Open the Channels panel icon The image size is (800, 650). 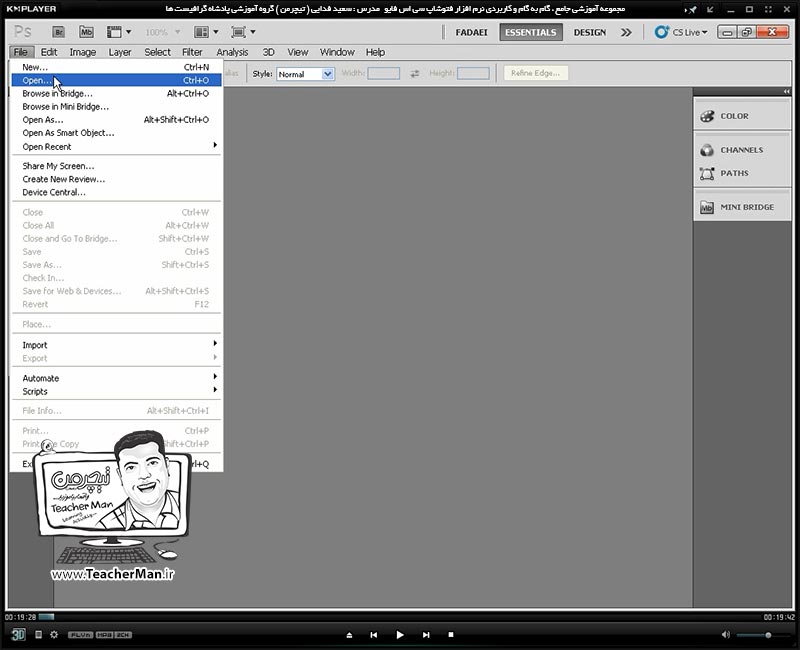[707, 150]
